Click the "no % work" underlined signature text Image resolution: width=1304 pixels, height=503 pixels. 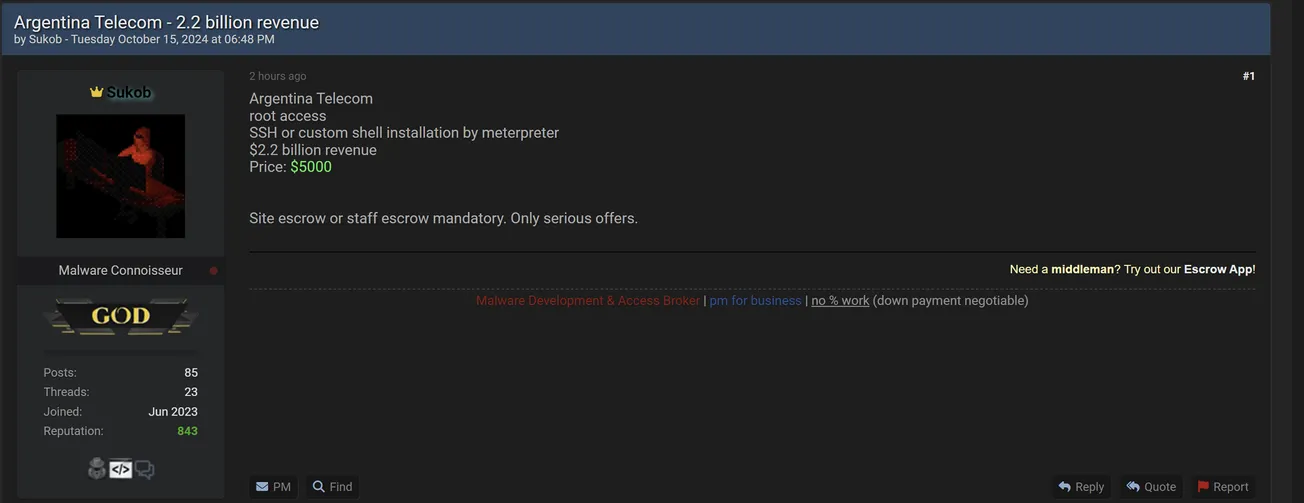[x=839, y=301]
